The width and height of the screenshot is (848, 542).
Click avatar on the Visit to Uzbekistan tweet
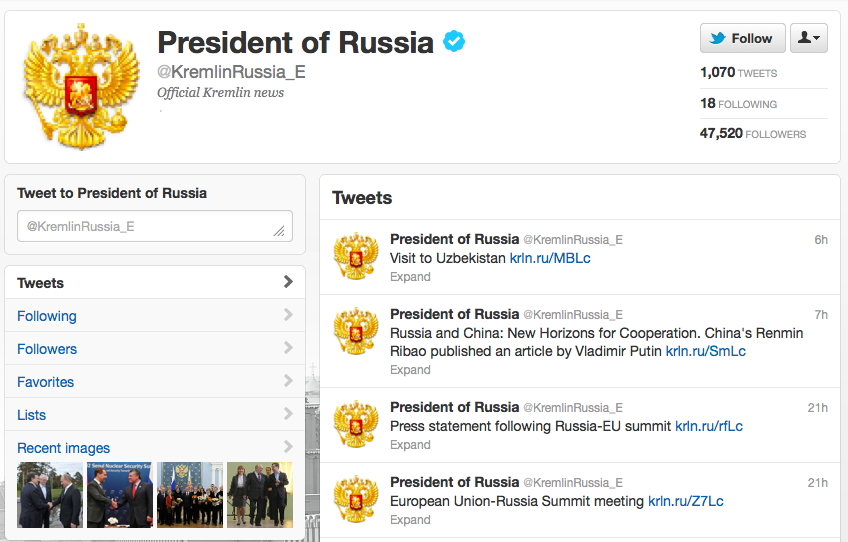[356, 256]
